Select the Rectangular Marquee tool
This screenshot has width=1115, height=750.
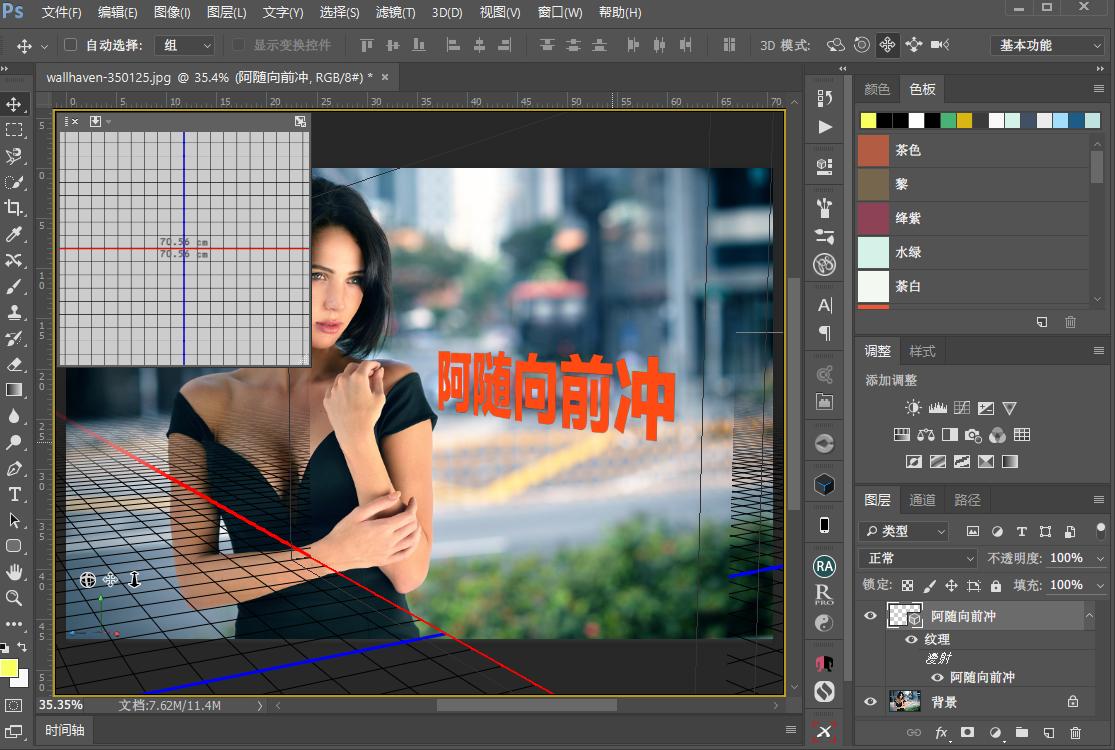tap(14, 130)
